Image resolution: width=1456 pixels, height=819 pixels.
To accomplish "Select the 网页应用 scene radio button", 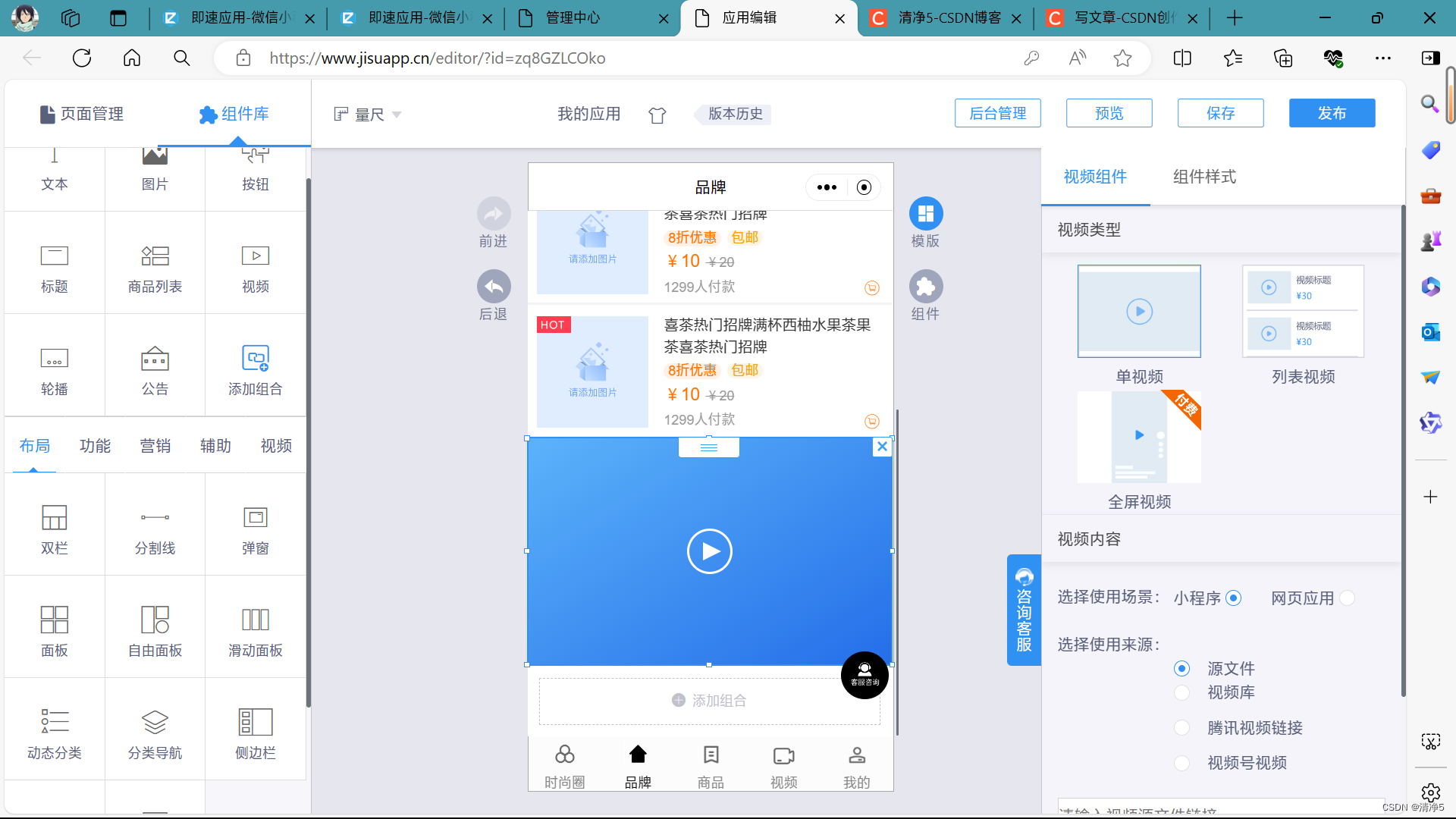I will (1347, 598).
